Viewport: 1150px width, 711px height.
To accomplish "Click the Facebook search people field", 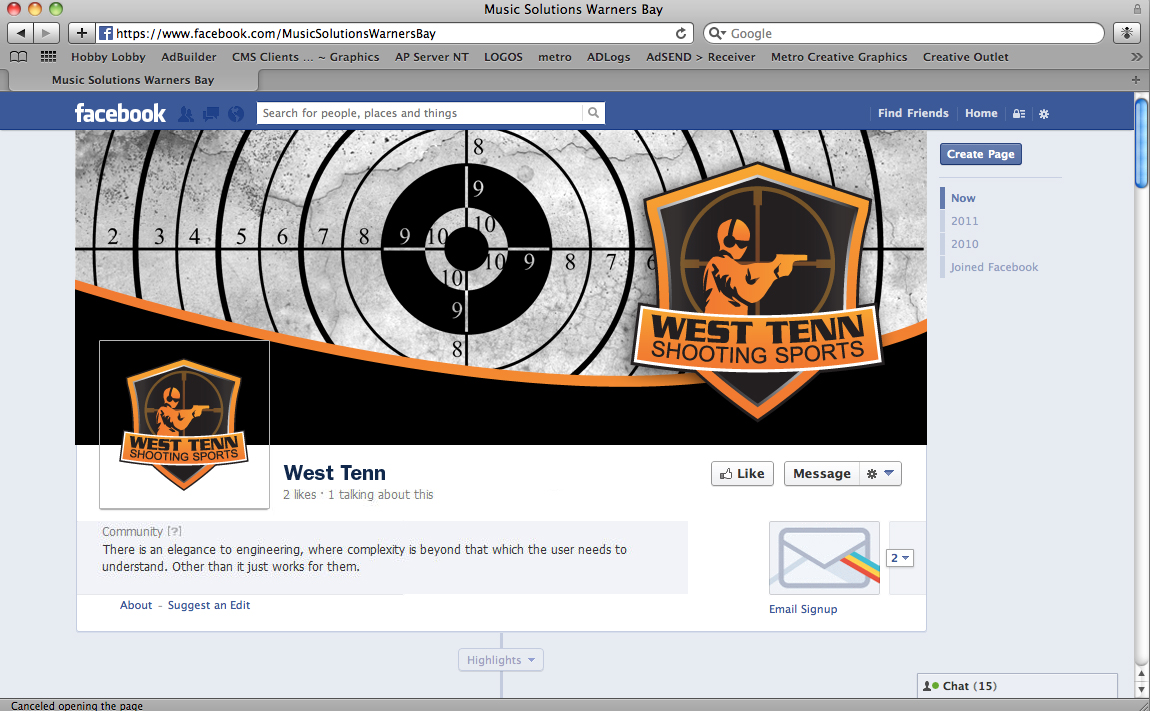I will tap(420, 113).
